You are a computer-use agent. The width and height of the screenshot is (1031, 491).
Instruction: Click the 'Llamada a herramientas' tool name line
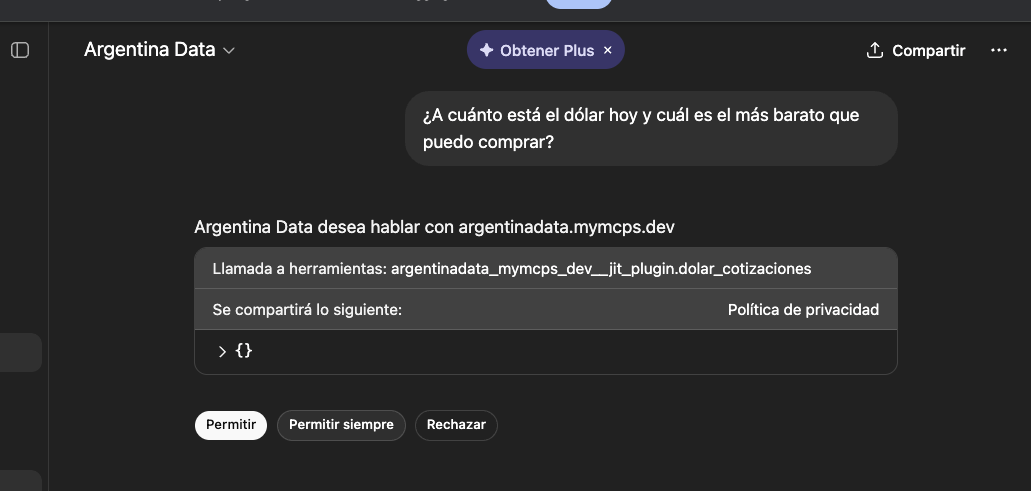512,269
